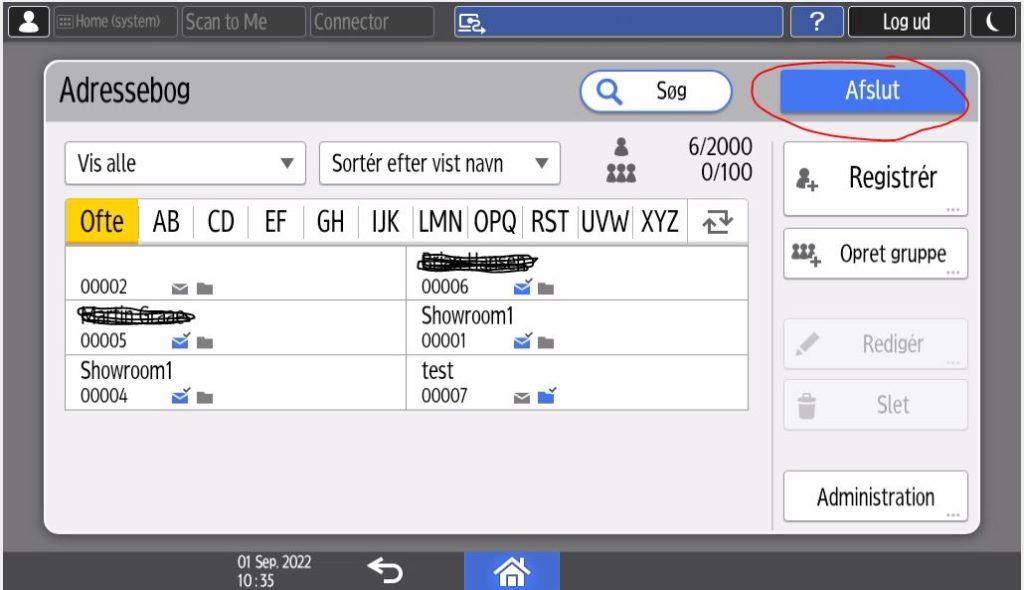
Task: Open the Administration menu button
Action: [875, 497]
